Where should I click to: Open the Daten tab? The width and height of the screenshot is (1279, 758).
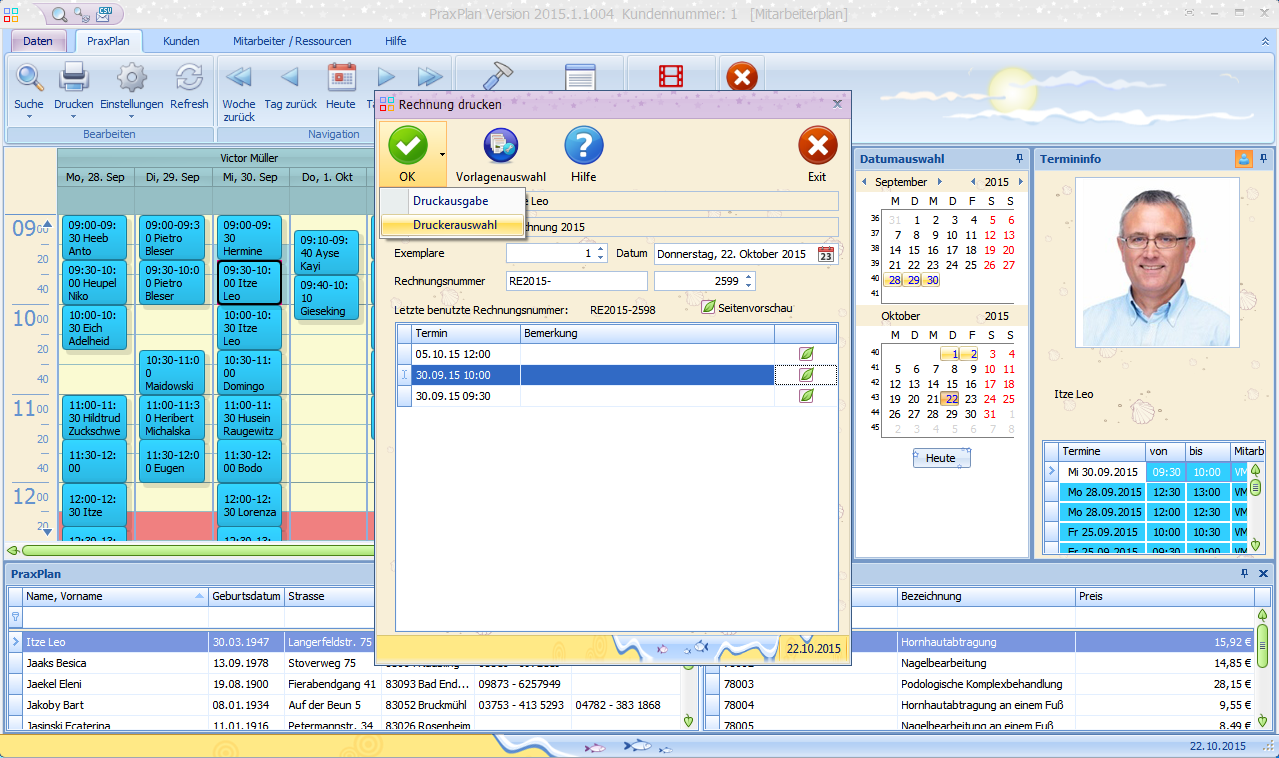38,41
